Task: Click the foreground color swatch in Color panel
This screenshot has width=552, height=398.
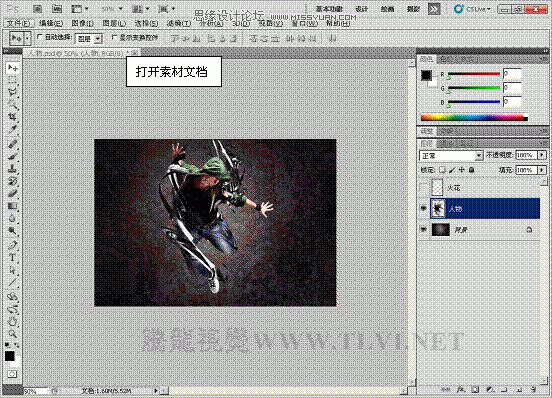Action: [426, 75]
